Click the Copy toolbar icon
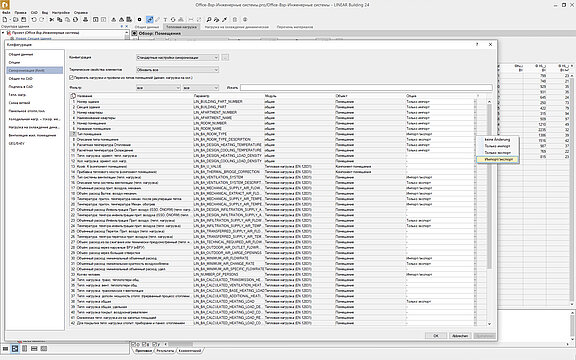This screenshot has height=360, width=576. pos(60,19)
